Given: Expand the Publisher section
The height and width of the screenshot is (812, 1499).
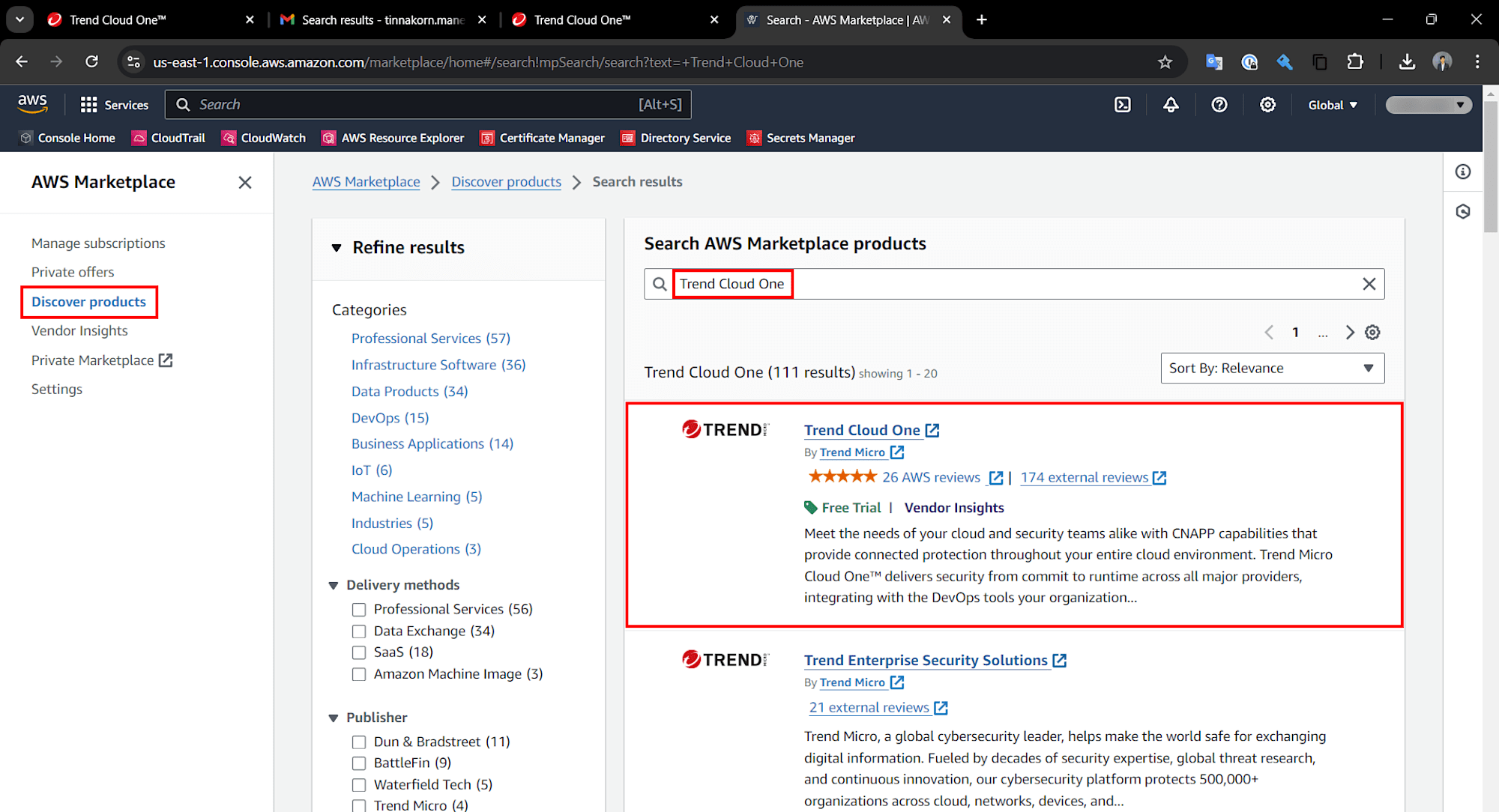Looking at the screenshot, I should [x=335, y=718].
